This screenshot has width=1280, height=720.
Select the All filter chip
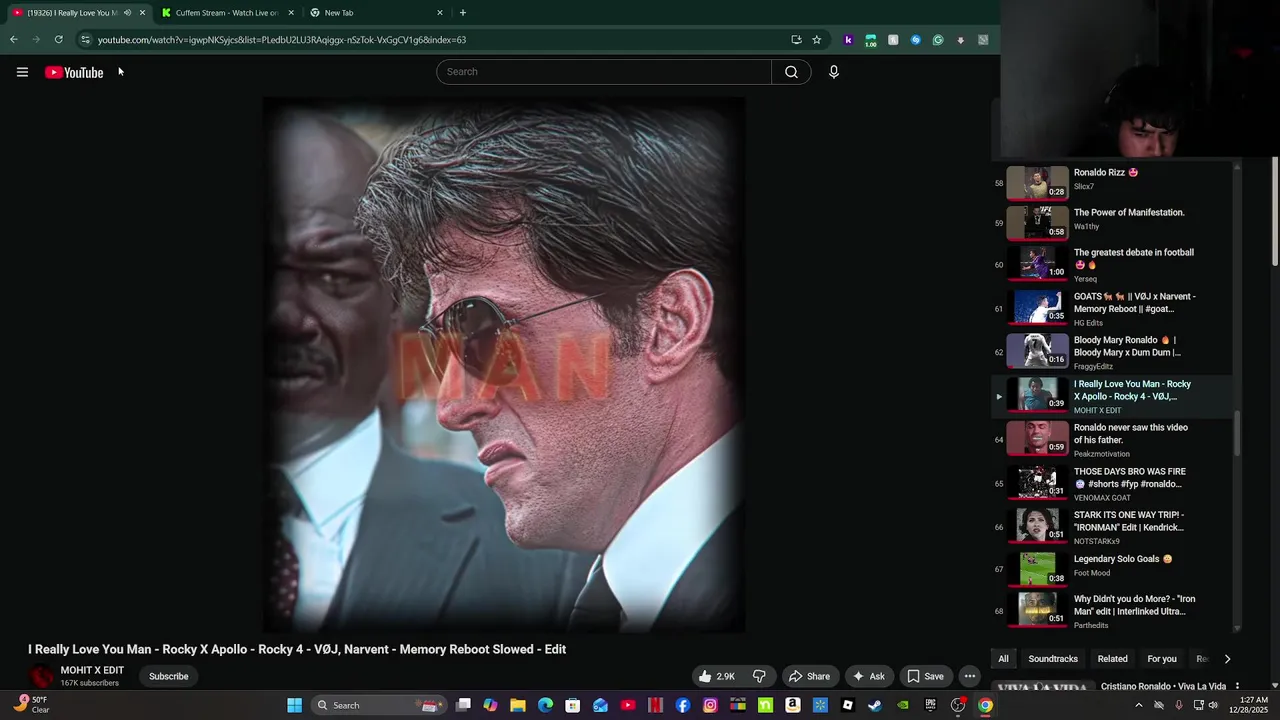(1003, 659)
